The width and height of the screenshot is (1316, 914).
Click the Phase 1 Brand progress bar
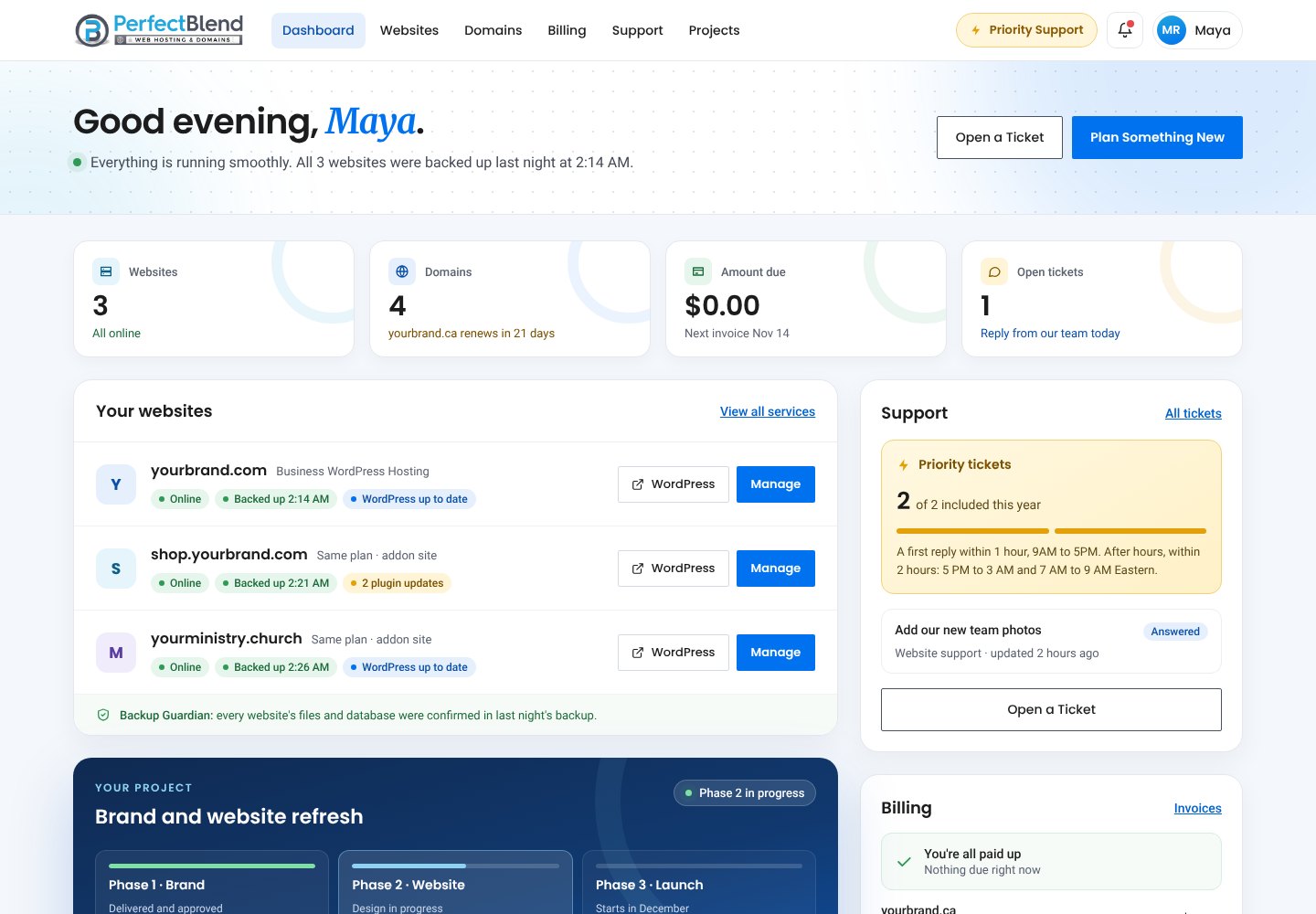pyautogui.click(x=212, y=866)
